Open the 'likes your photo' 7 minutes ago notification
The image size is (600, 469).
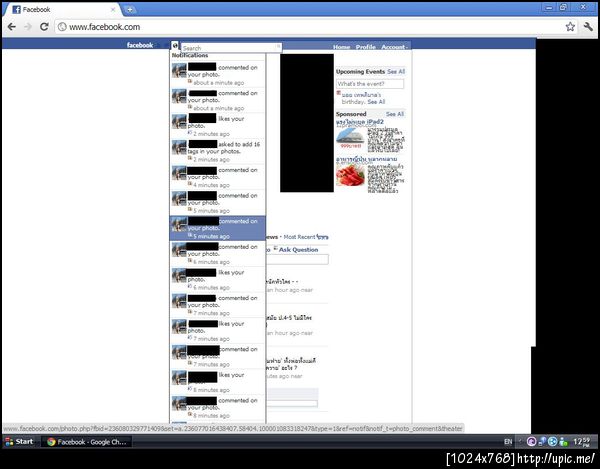pyautogui.click(x=217, y=331)
